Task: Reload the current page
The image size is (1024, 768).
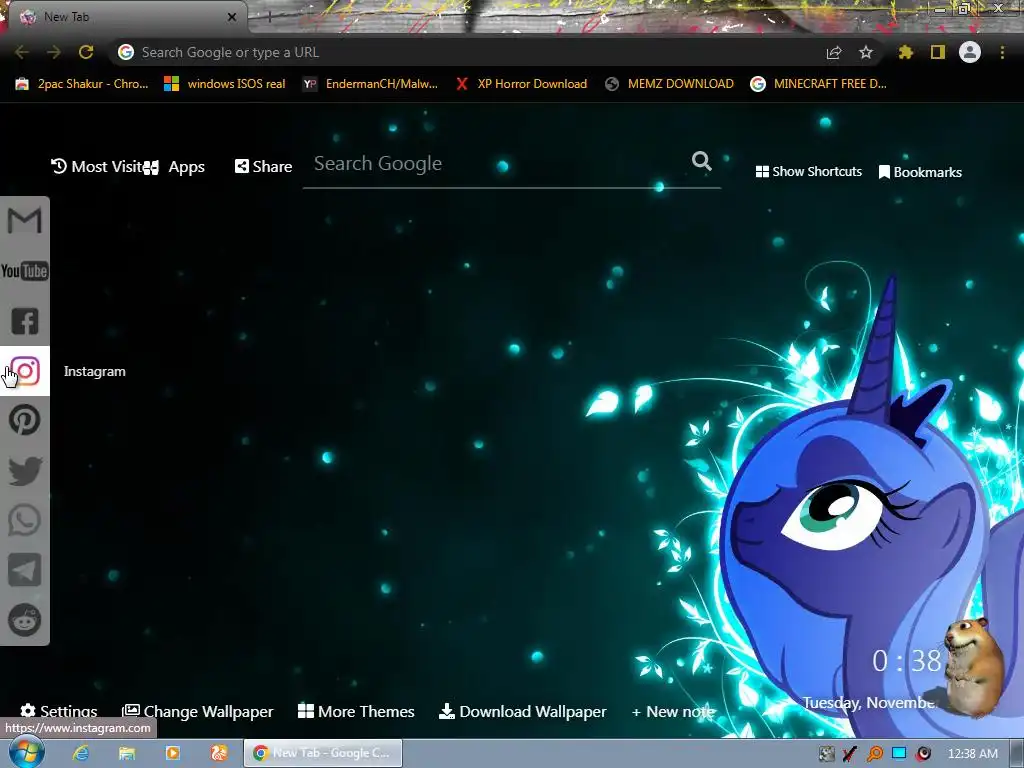Action: click(86, 52)
